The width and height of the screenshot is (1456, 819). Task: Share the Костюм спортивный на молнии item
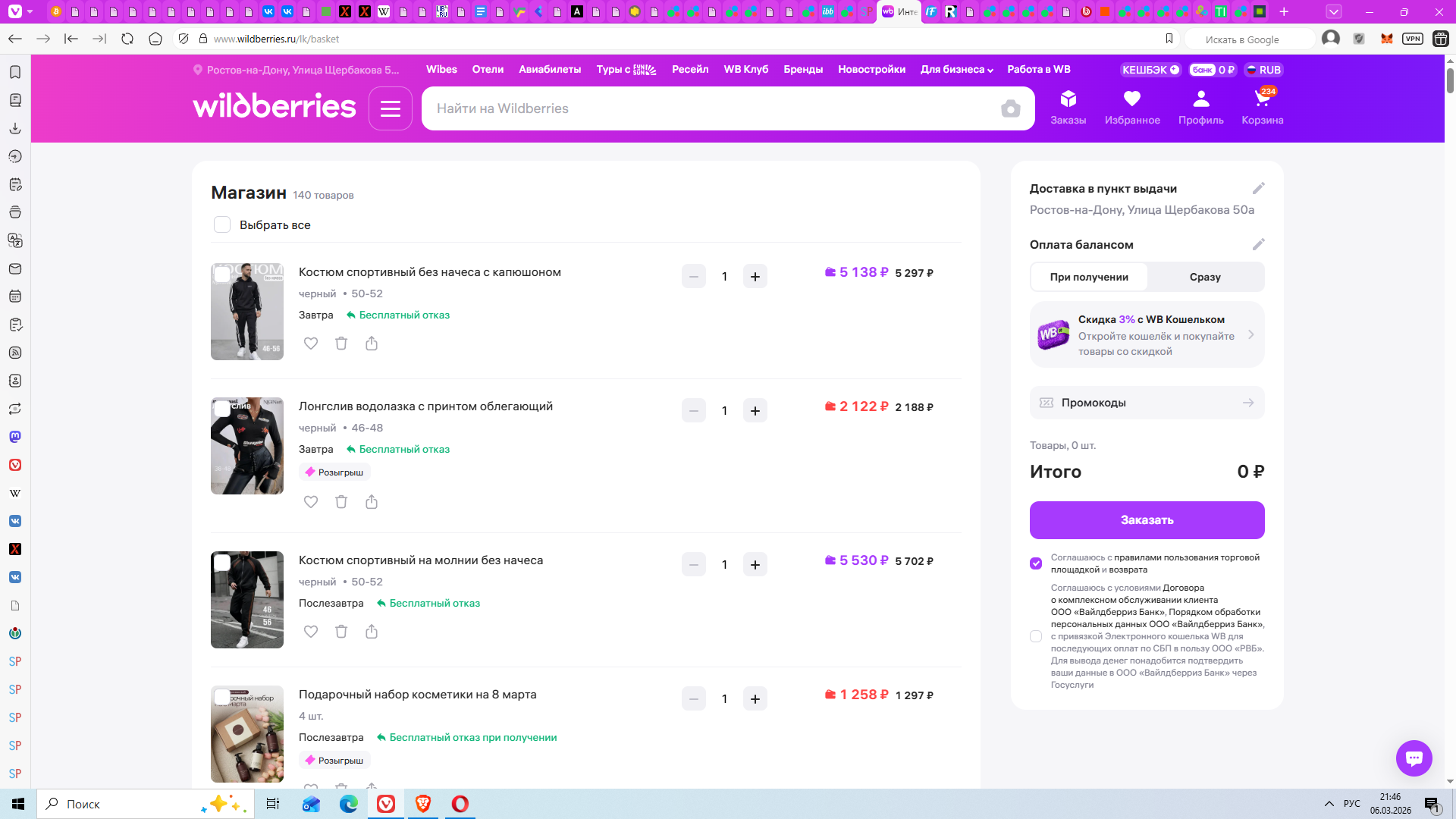pyautogui.click(x=372, y=632)
